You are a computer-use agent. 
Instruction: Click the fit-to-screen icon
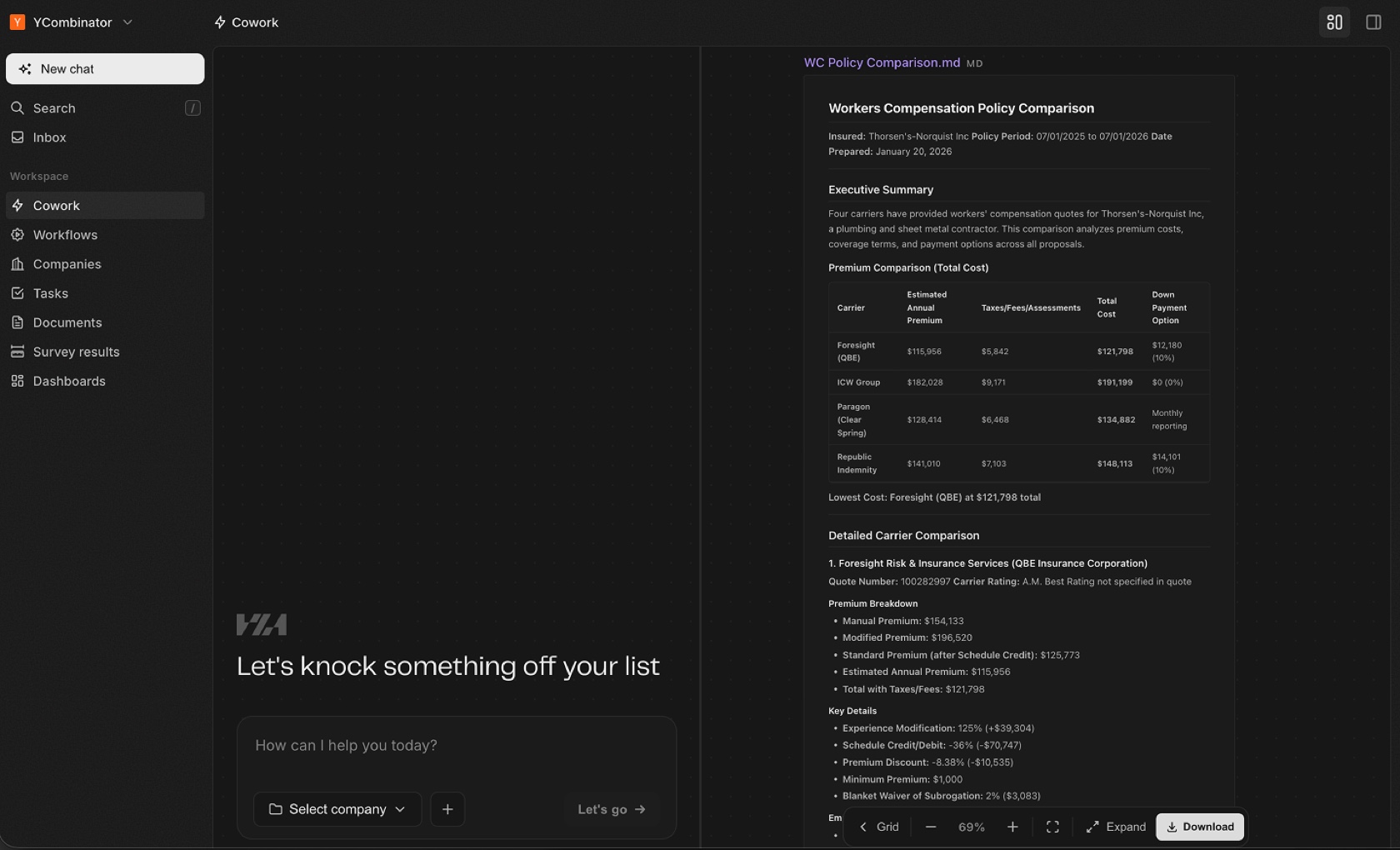[1052, 827]
